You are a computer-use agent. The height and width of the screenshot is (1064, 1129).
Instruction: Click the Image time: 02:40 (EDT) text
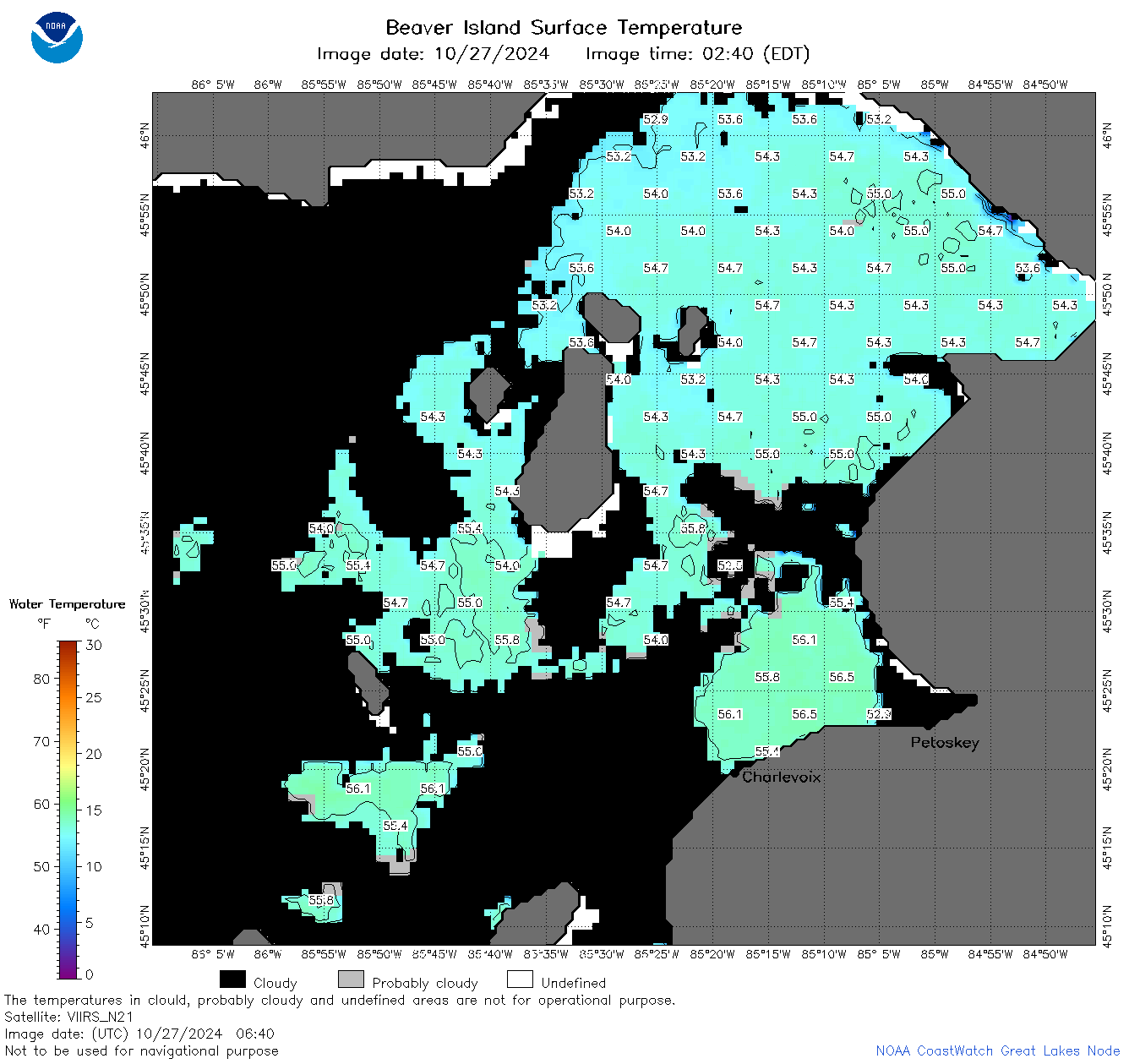pyautogui.click(x=697, y=54)
